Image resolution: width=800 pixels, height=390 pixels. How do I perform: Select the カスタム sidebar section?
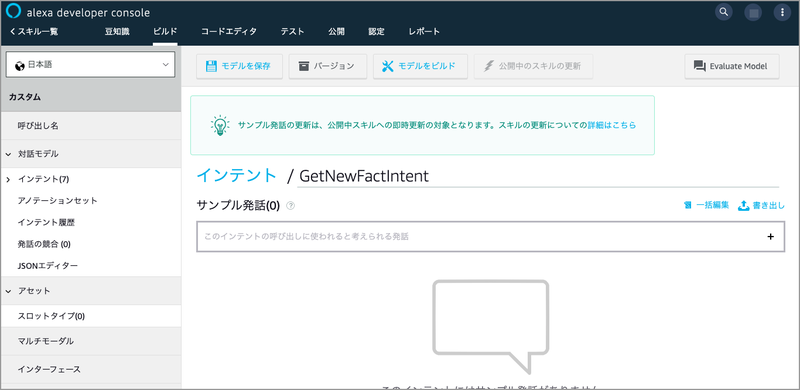(x=91, y=97)
